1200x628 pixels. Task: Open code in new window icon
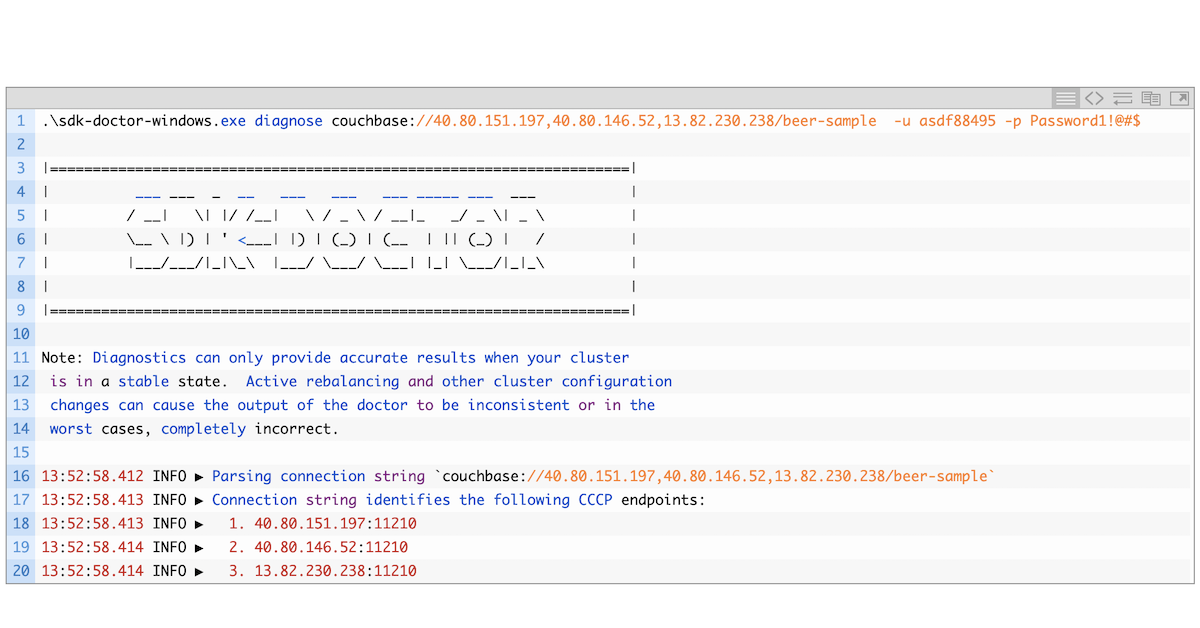pos(1180,98)
